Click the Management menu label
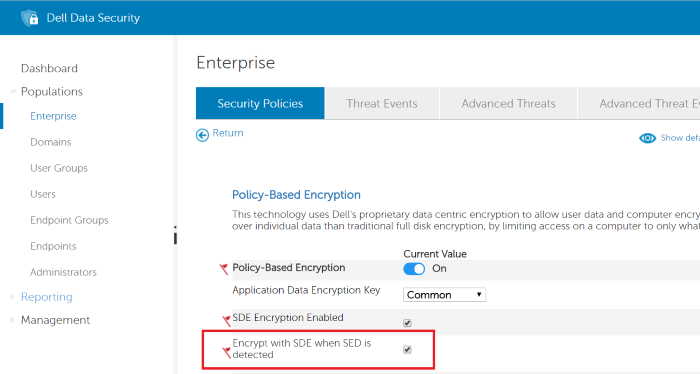 (55, 320)
